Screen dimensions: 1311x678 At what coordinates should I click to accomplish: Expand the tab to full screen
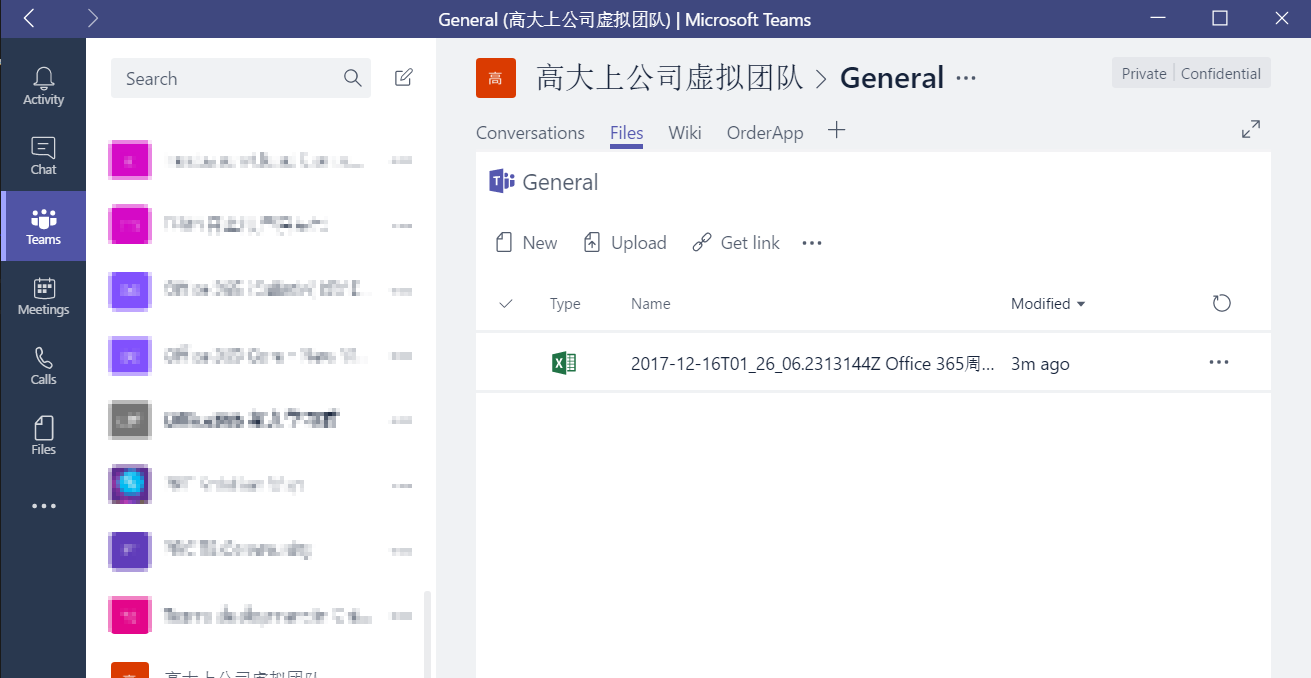click(x=1250, y=129)
